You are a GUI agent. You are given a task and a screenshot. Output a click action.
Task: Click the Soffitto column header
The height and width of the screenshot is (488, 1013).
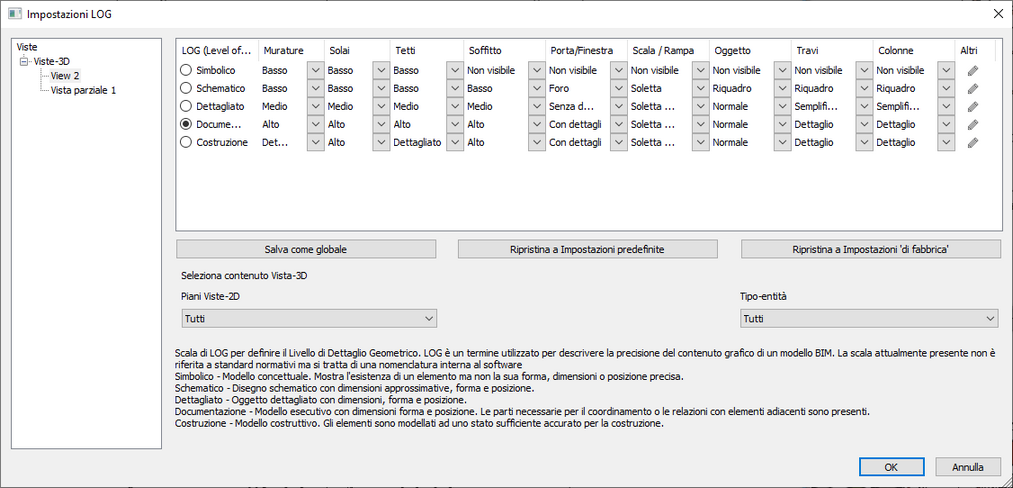point(504,50)
